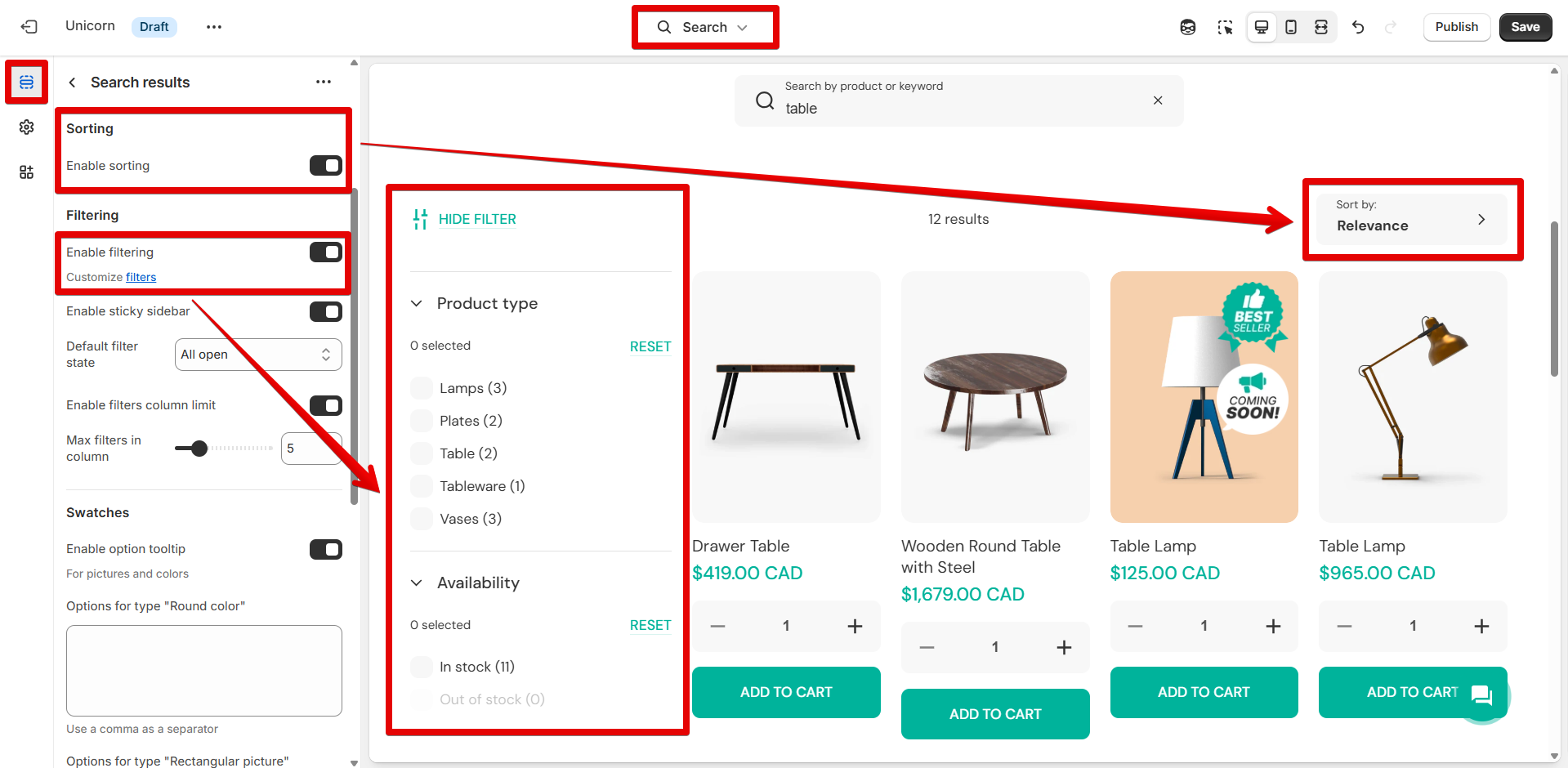Open the three-dot menu beside Draft
This screenshot has width=1568, height=768.
[214, 27]
